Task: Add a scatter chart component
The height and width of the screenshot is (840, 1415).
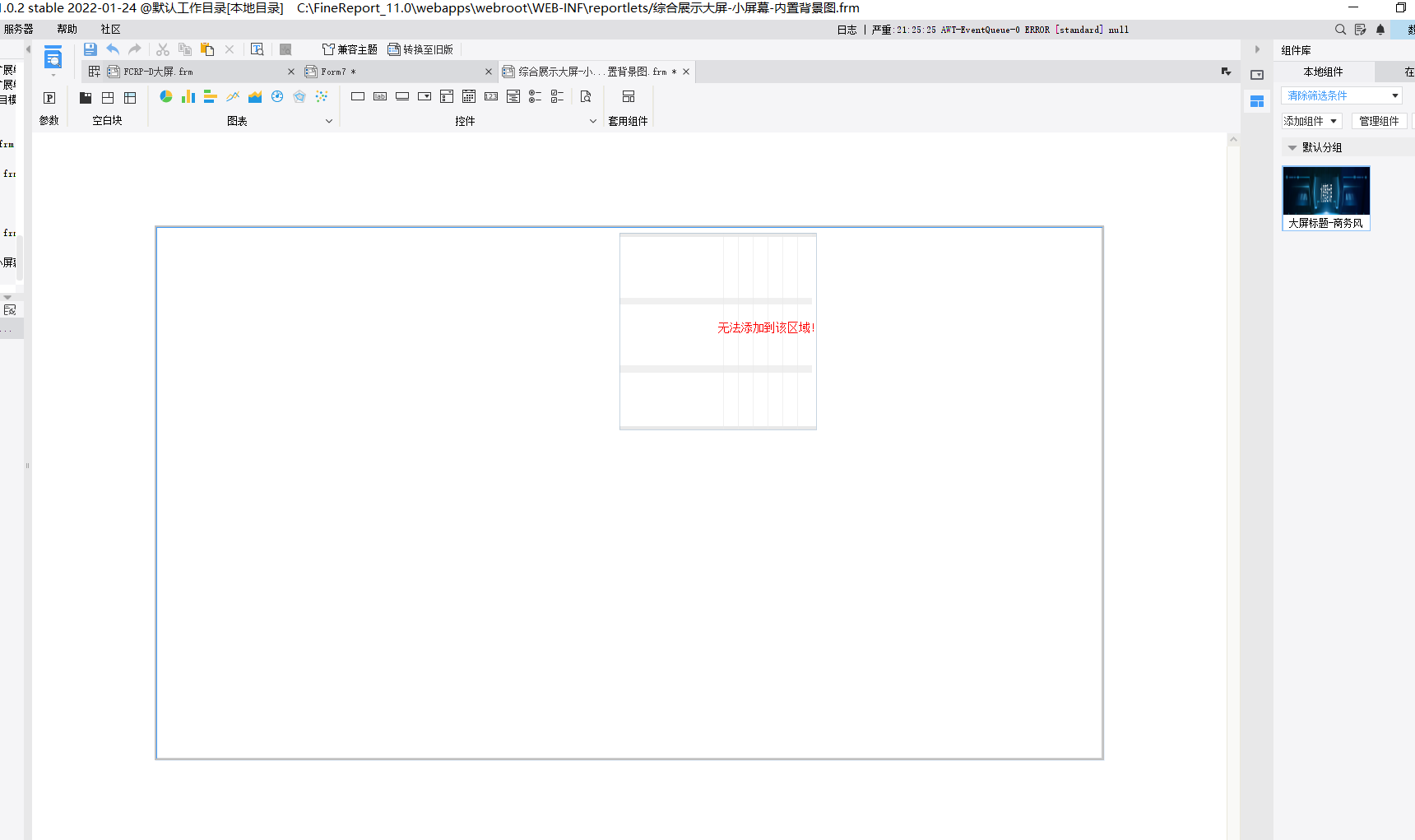Action: 322,97
